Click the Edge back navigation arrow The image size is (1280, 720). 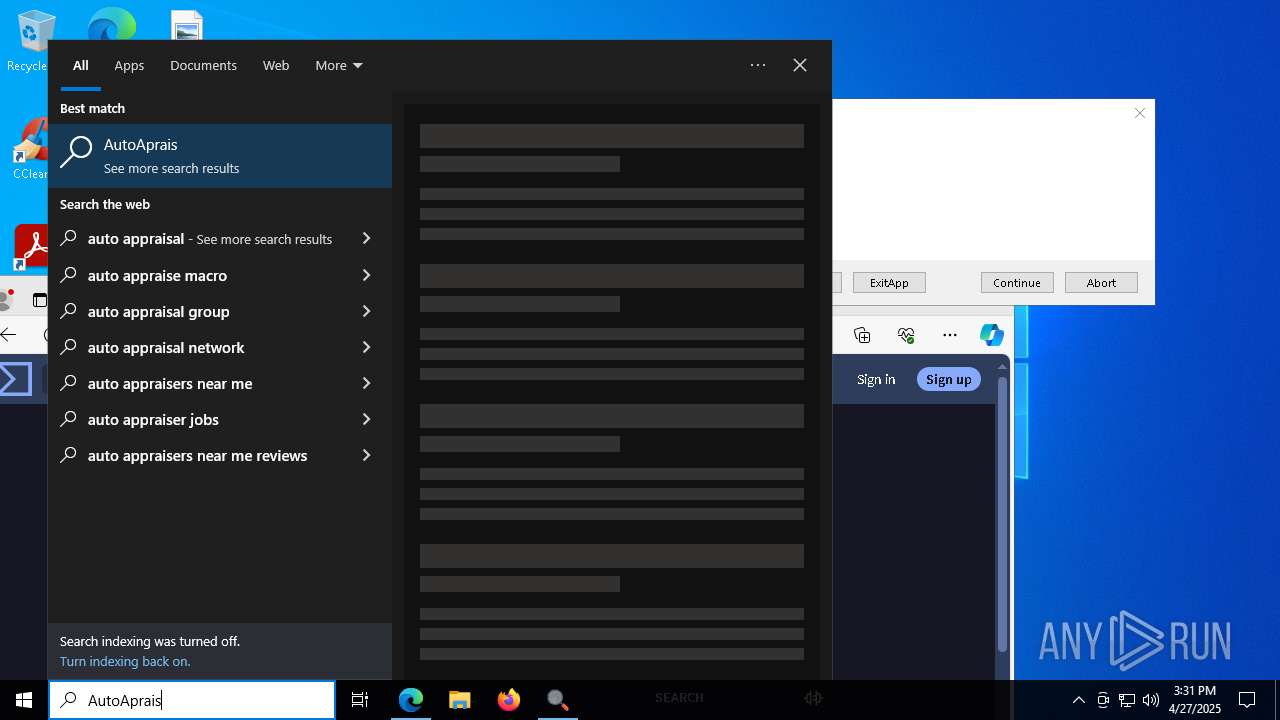[x=9, y=335]
